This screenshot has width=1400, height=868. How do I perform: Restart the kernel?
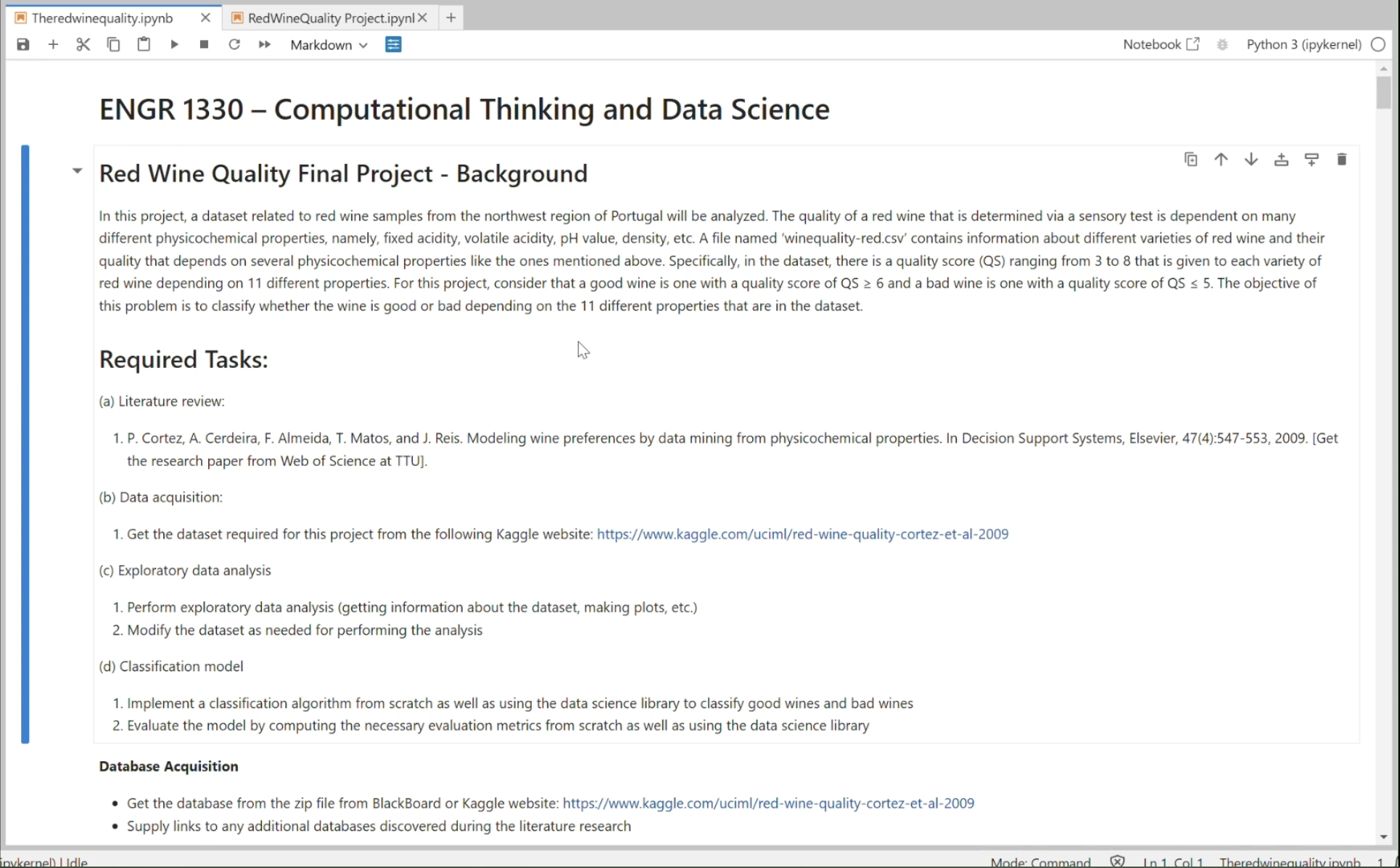pos(234,45)
